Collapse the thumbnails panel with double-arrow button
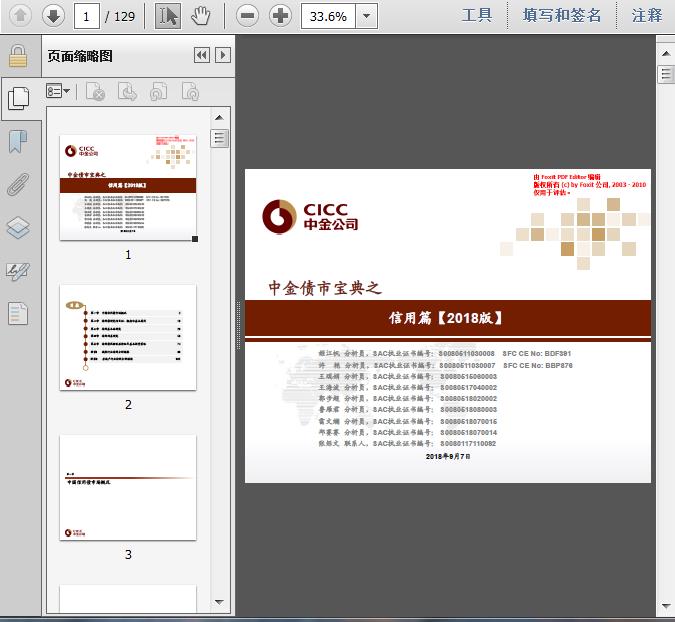The image size is (675, 622). [x=202, y=55]
